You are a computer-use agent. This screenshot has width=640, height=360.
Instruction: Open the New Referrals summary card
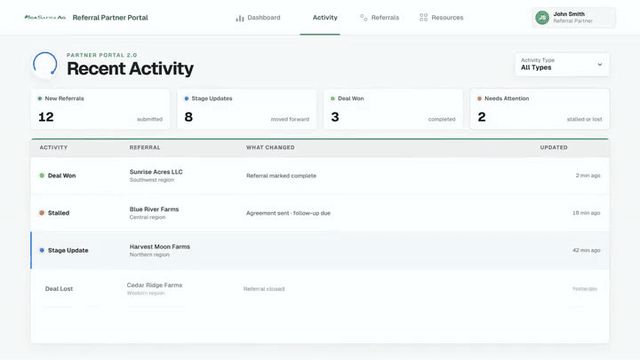tap(100, 109)
